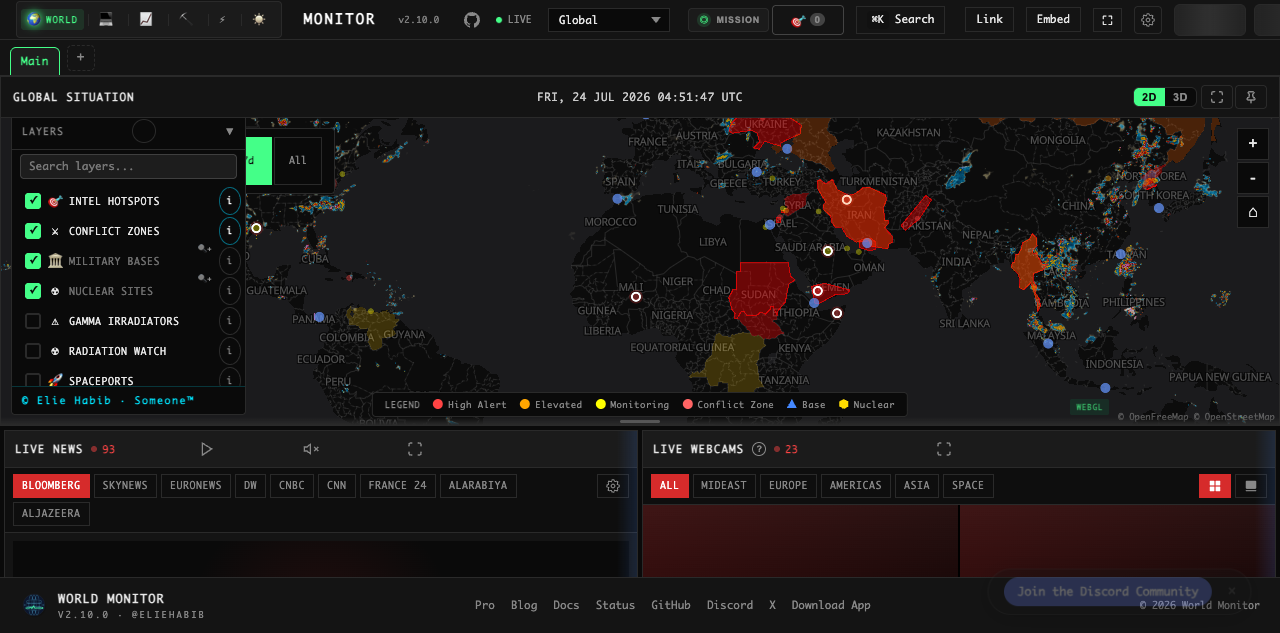Image resolution: width=1280 pixels, height=633 pixels.
Task: Switch to the laptop tech variant icon
Action: 106,19
